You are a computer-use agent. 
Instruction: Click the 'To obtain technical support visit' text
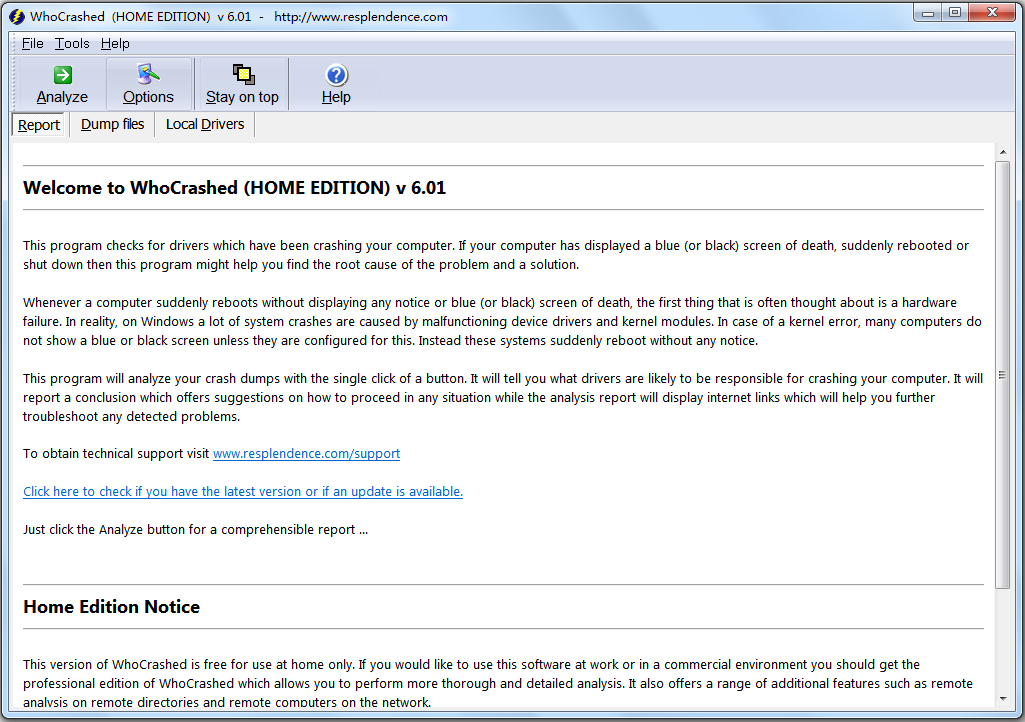pos(116,454)
